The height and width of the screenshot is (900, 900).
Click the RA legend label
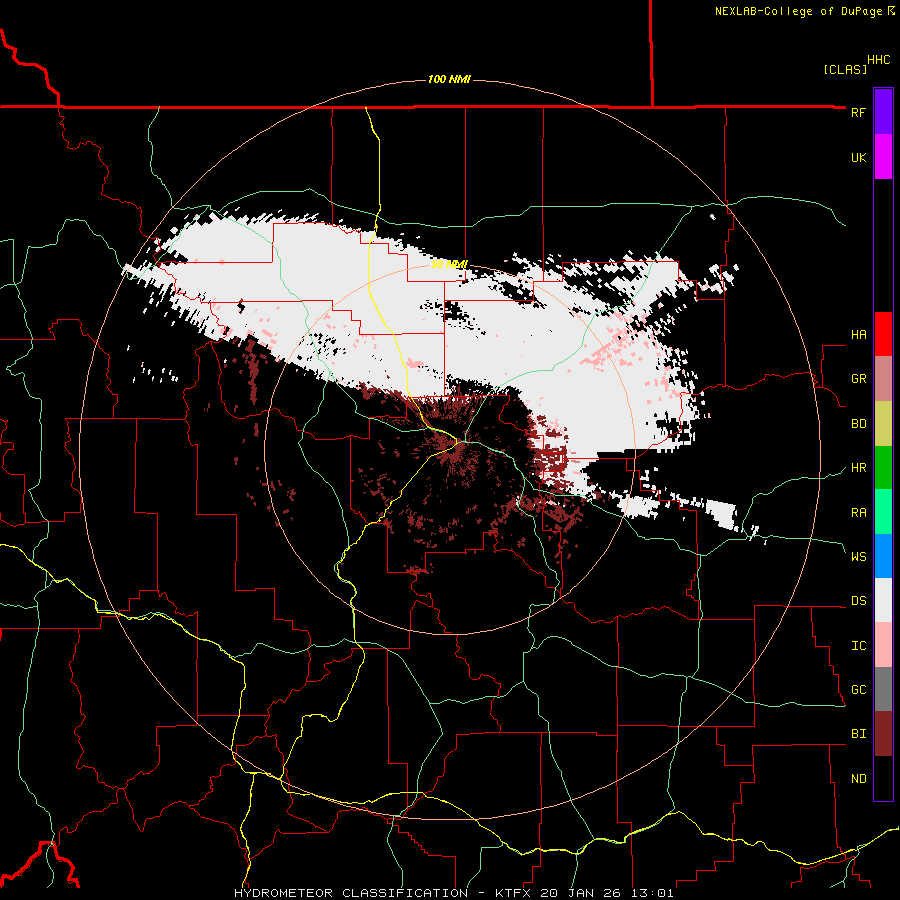click(859, 512)
